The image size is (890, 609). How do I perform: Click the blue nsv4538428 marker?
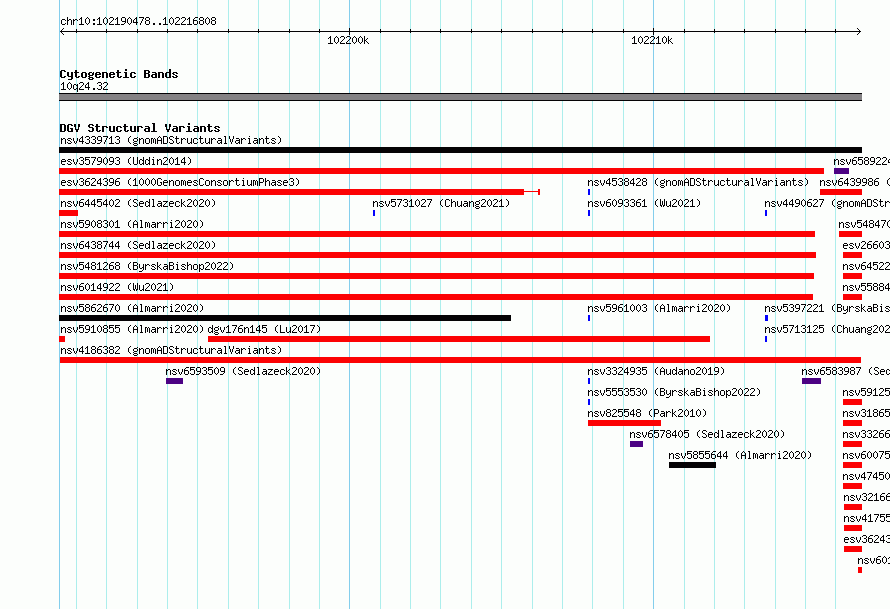click(x=589, y=192)
